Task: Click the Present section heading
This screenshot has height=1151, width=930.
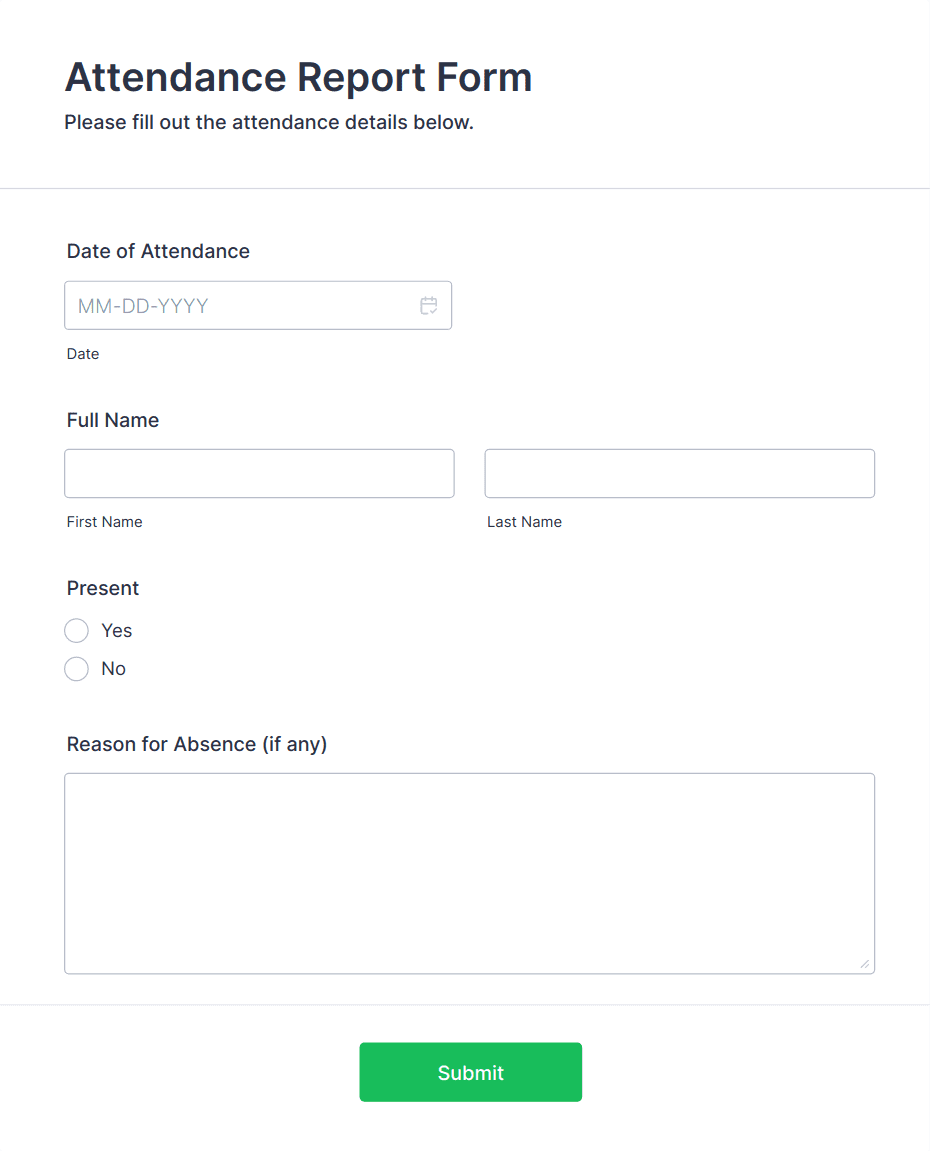Action: [102, 588]
